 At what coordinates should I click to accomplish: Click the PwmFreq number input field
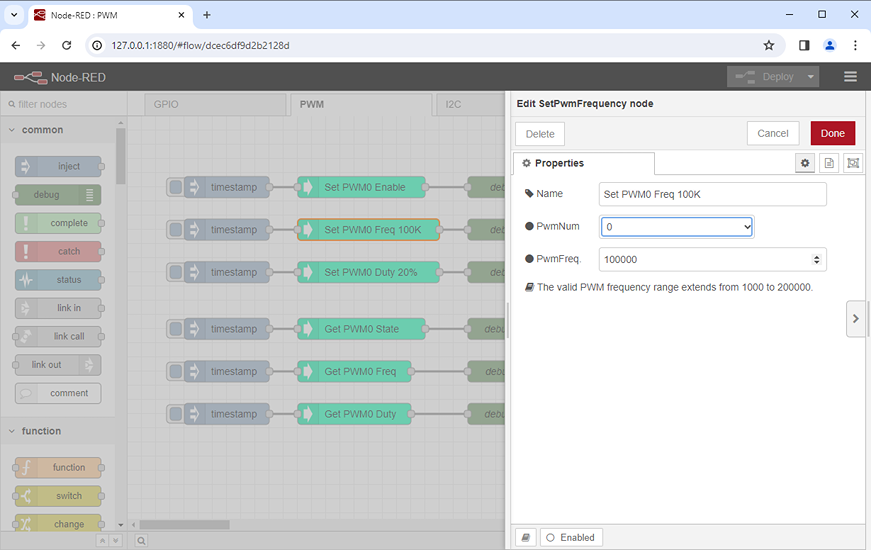705,260
